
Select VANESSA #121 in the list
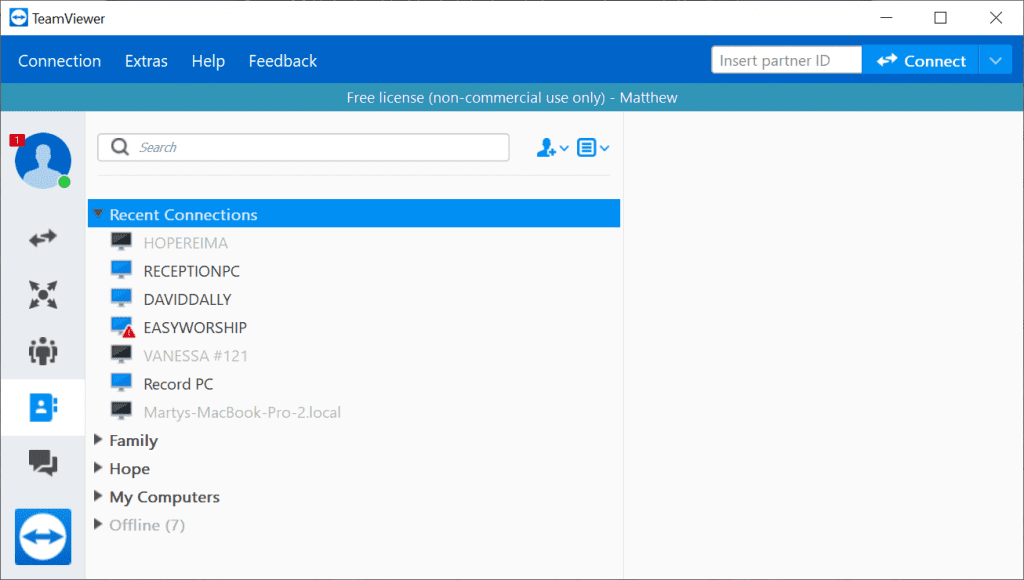pyautogui.click(x=196, y=355)
